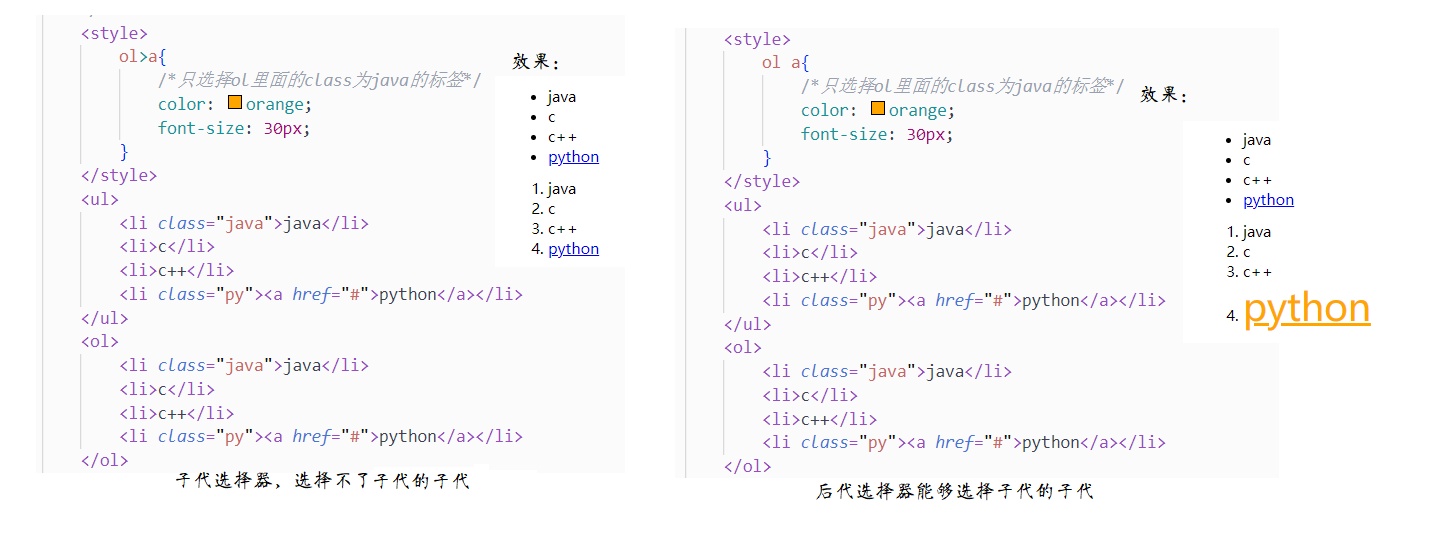Click the orange swatch under the ol>a selector
This screenshot has height=554, width=1454.
click(235, 103)
